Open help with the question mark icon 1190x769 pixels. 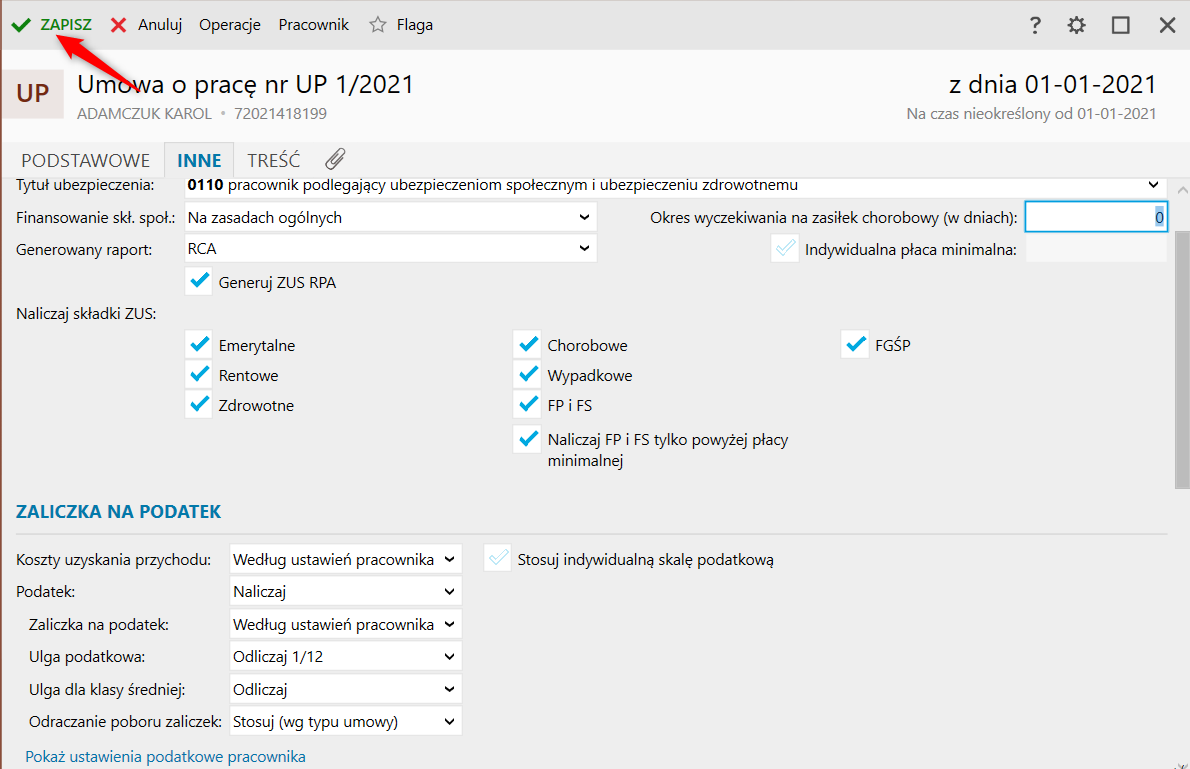click(x=1035, y=25)
